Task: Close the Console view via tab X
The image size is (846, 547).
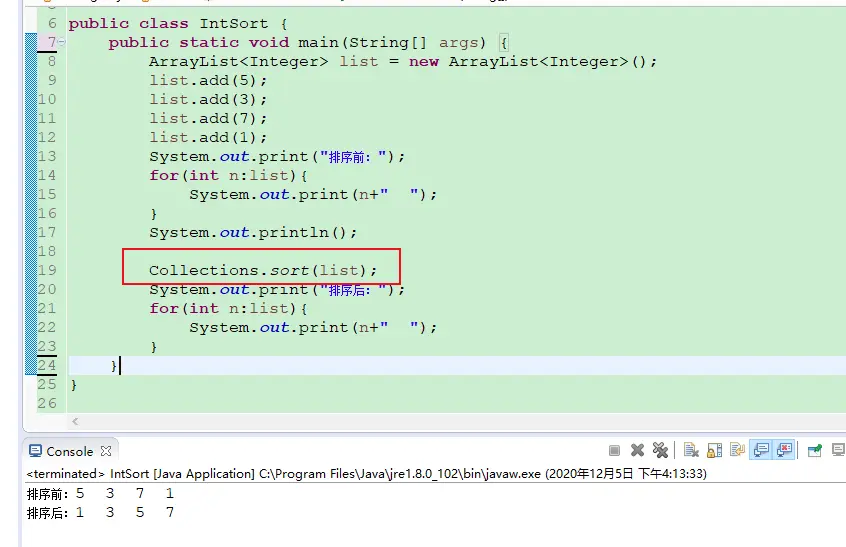Action: pyautogui.click(x=106, y=451)
